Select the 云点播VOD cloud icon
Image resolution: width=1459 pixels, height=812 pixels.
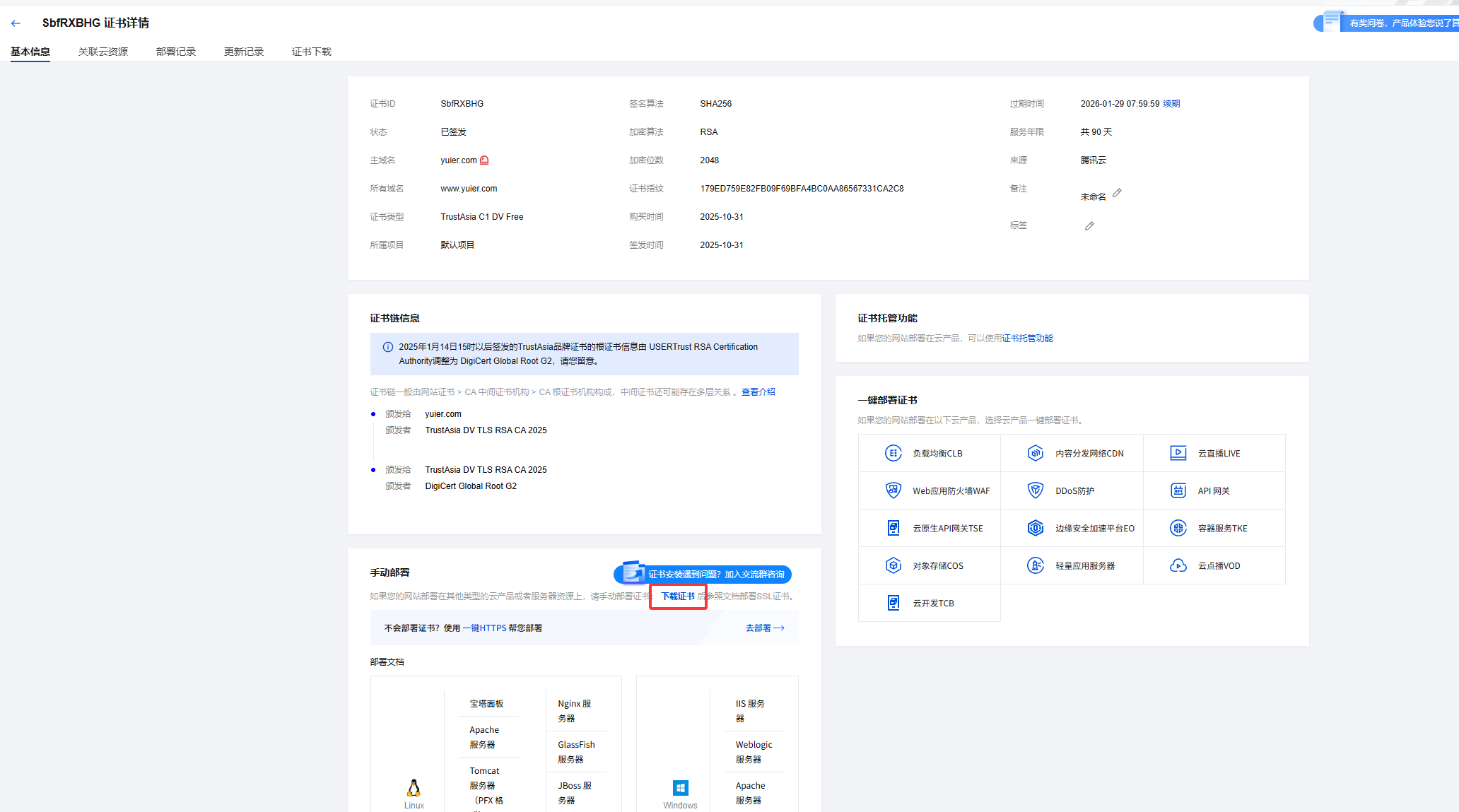[x=1178, y=565]
